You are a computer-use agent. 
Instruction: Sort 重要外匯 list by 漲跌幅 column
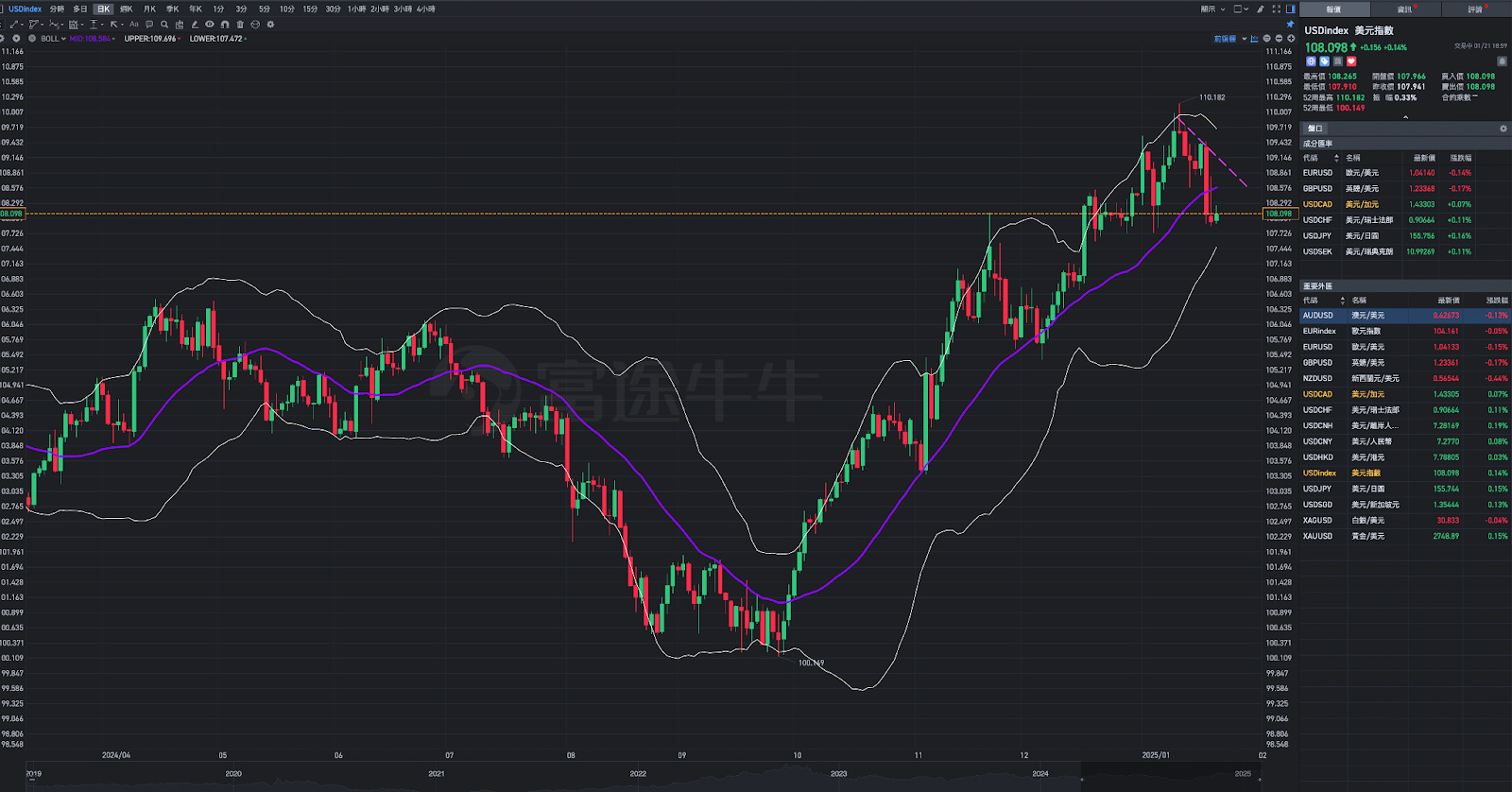tap(1497, 301)
